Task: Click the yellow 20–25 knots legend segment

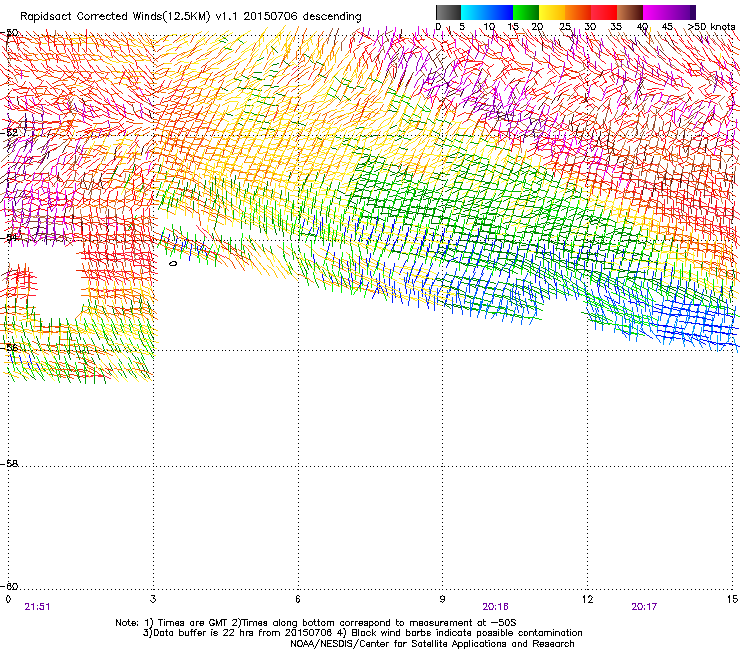Action: [552, 12]
